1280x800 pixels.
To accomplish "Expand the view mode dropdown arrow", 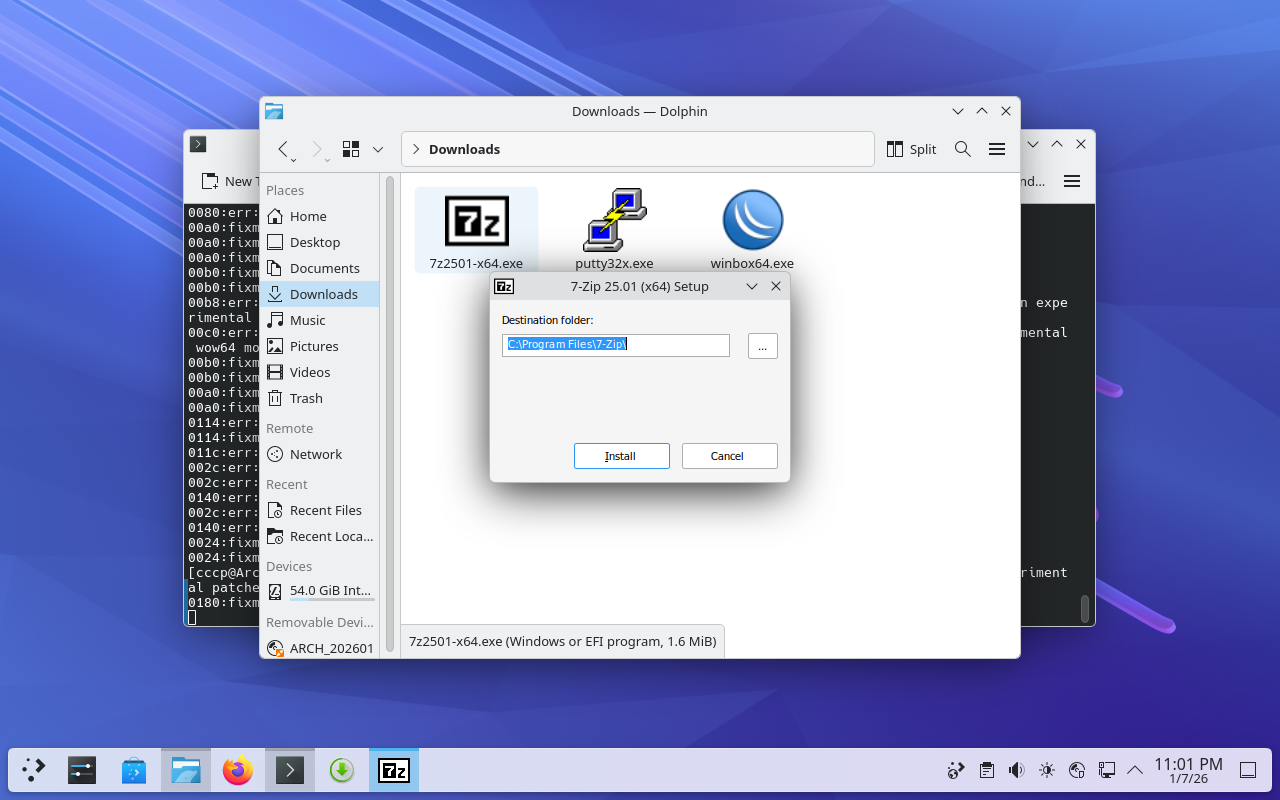I will [x=378, y=149].
